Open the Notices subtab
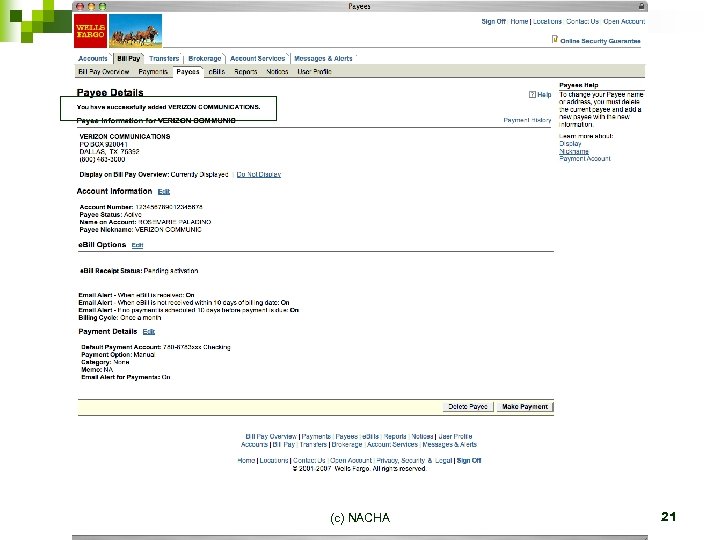This screenshot has width=720, height=540. [x=277, y=72]
